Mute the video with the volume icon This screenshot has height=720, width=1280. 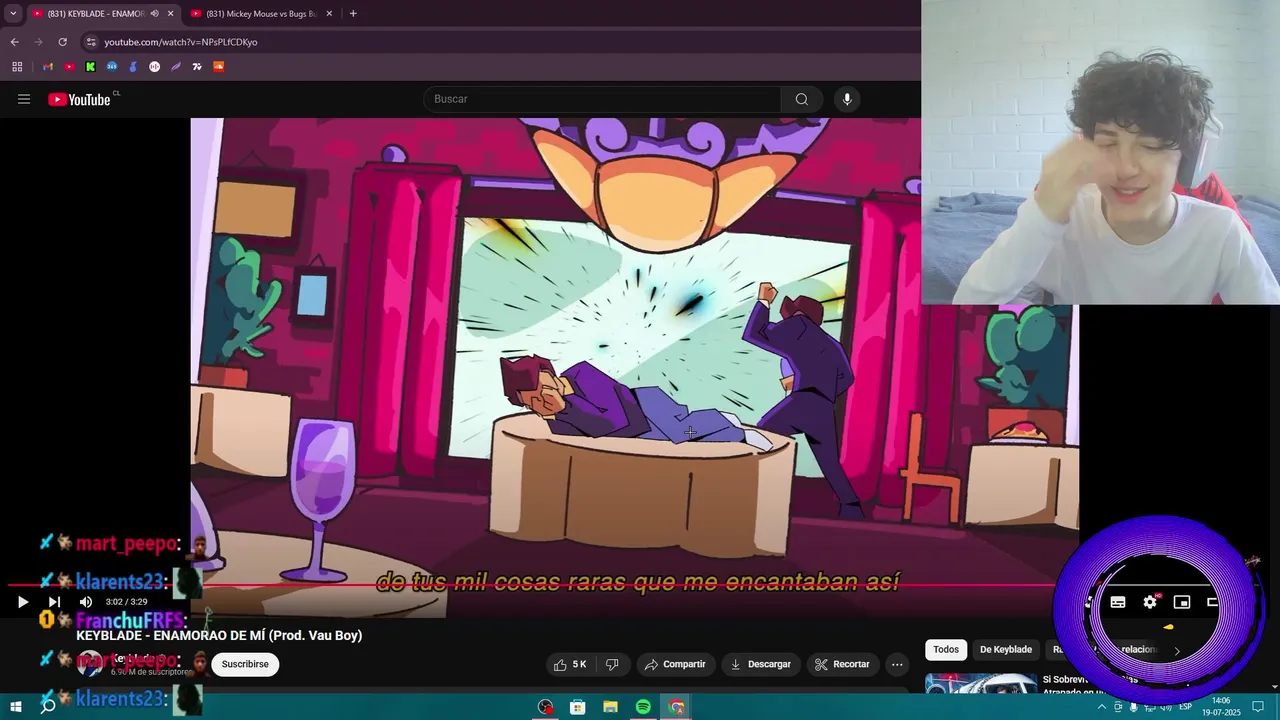85,602
